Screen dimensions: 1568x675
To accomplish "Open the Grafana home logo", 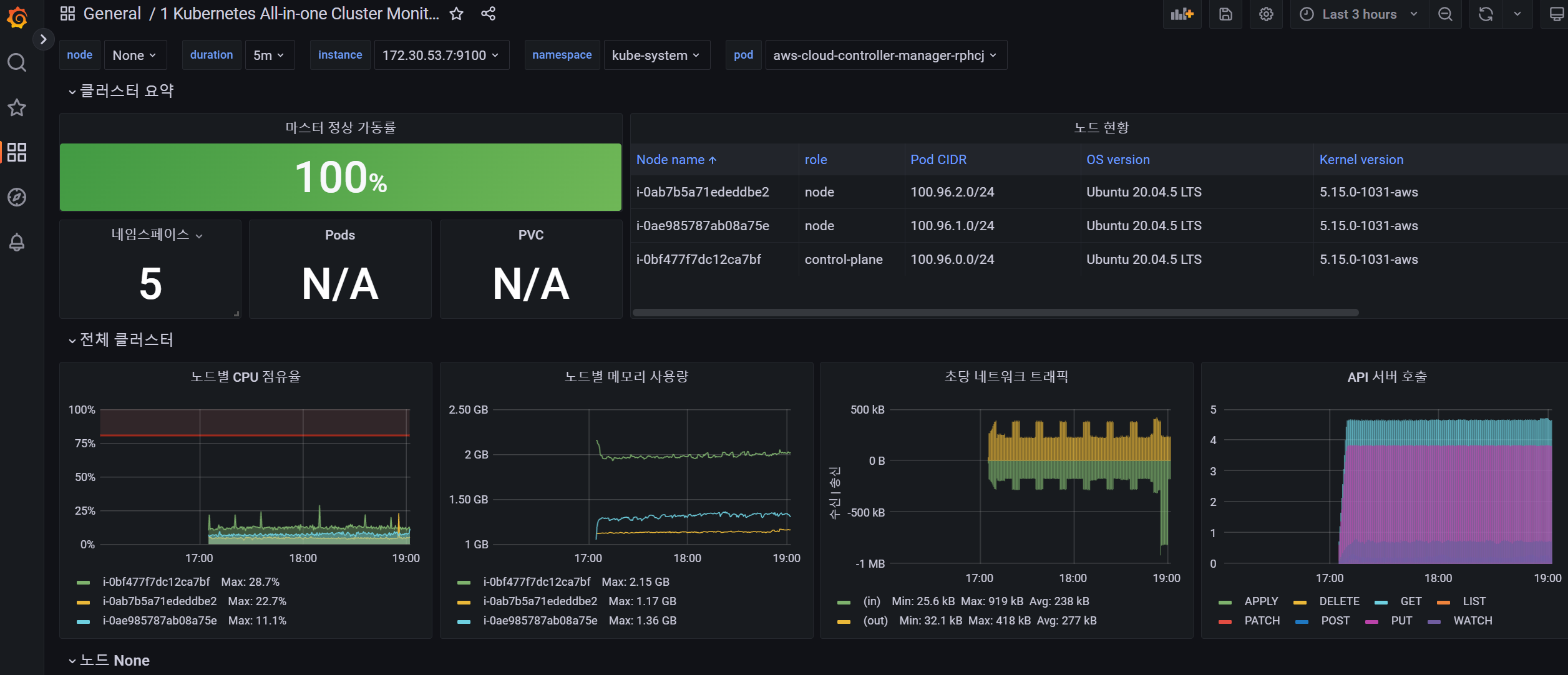I will point(17,17).
